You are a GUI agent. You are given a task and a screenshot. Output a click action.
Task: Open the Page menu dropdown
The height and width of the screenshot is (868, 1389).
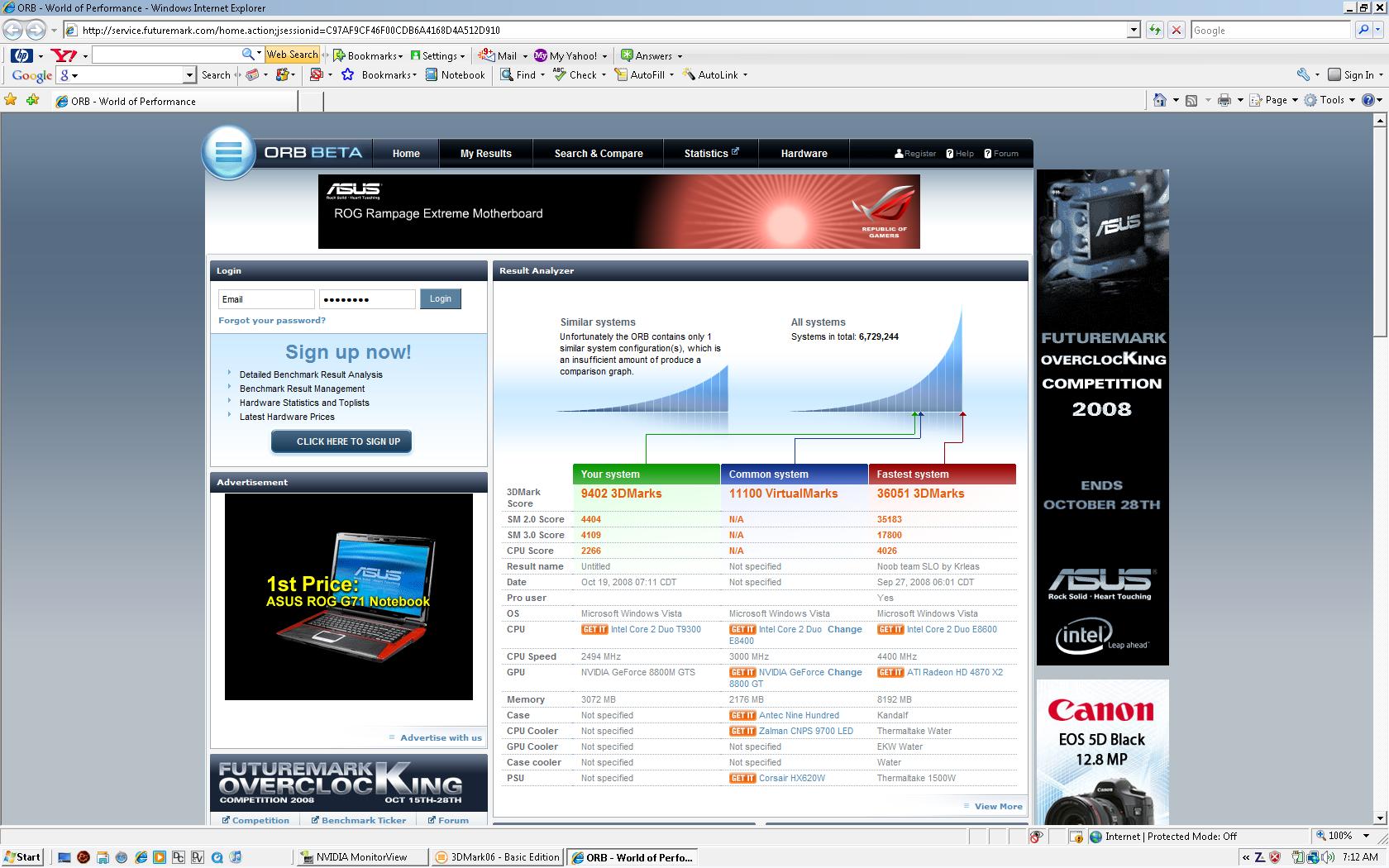(1295, 100)
